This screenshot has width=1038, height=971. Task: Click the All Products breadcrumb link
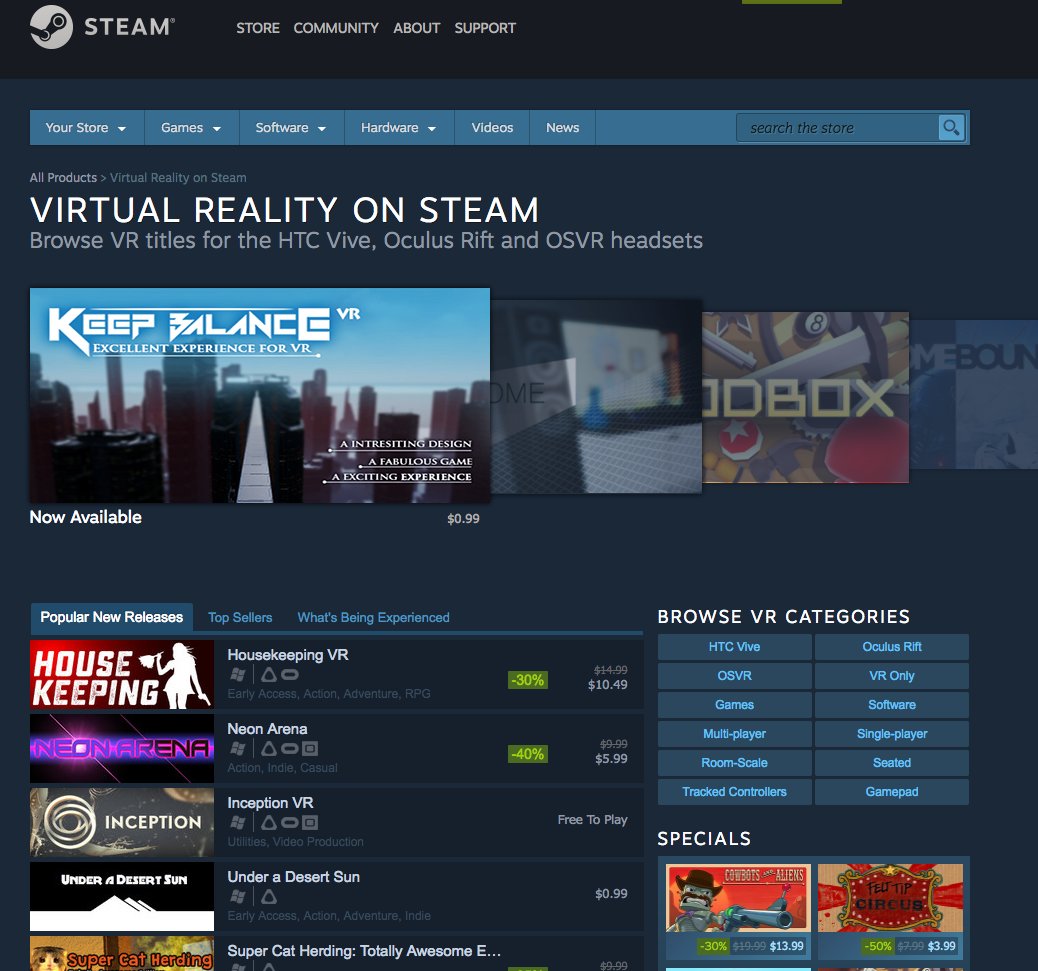tap(63, 177)
